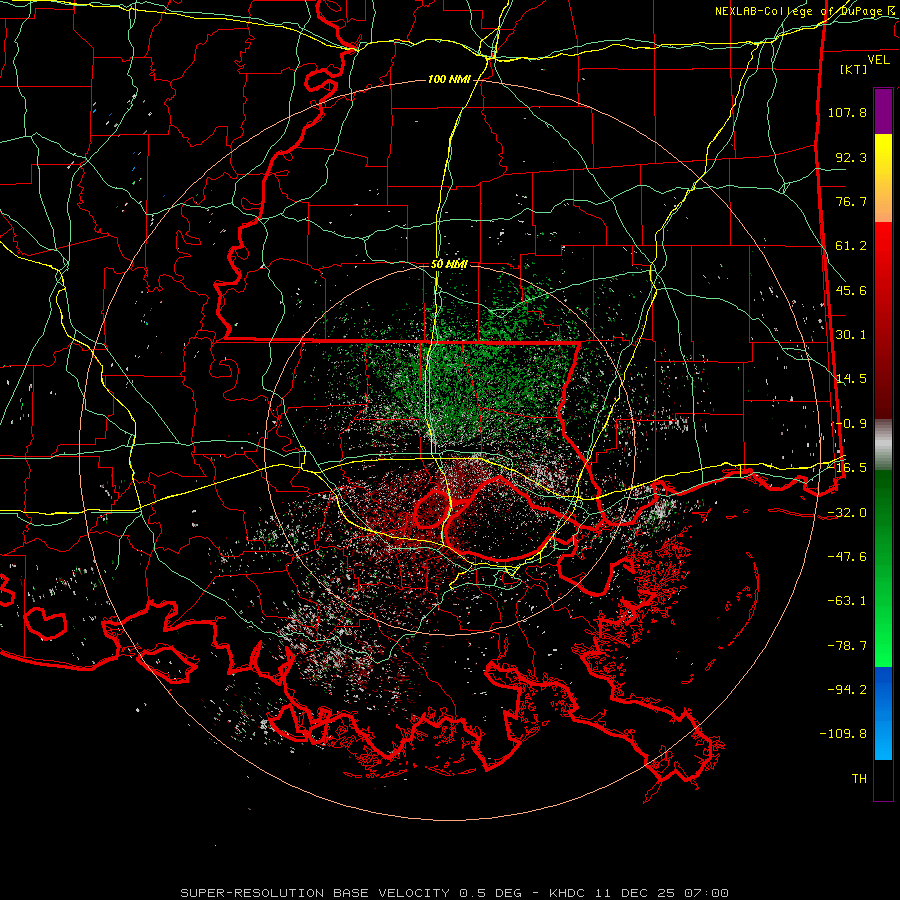Select the 45.6 velocity scale value

(x=851, y=290)
